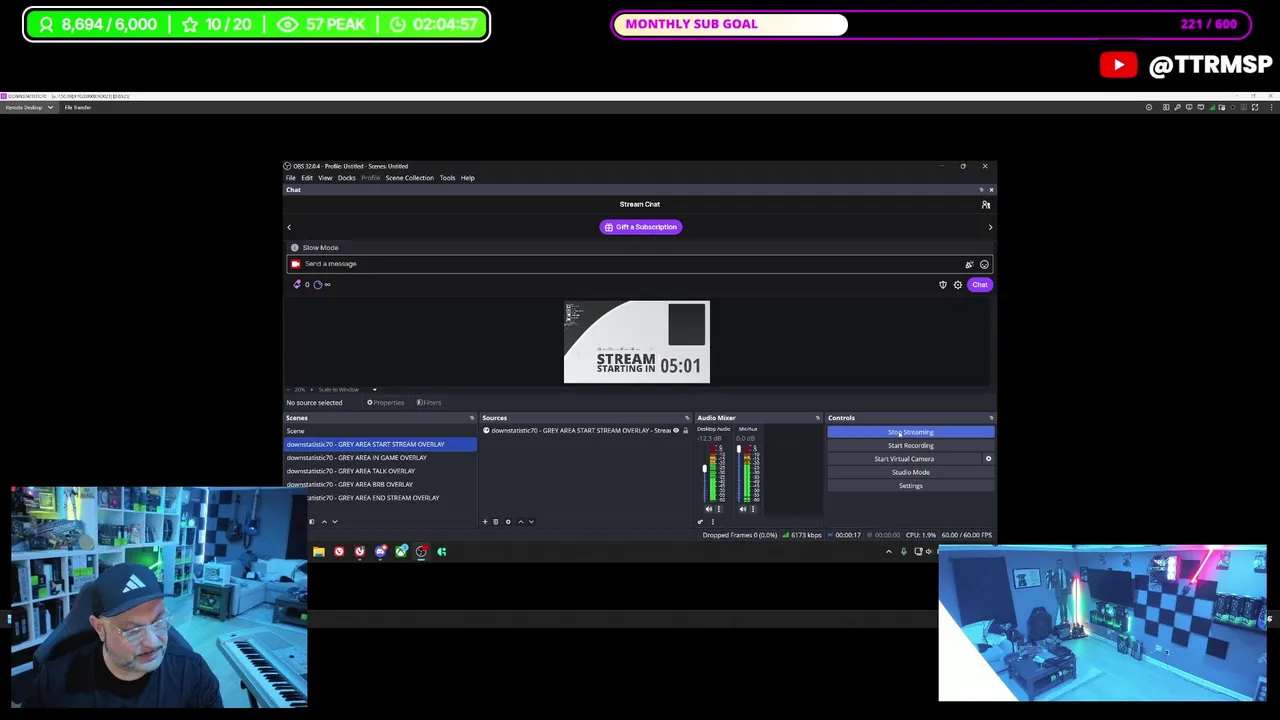Move source up with arrow
This screenshot has width=1280, height=720.
[x=520, y=522]
